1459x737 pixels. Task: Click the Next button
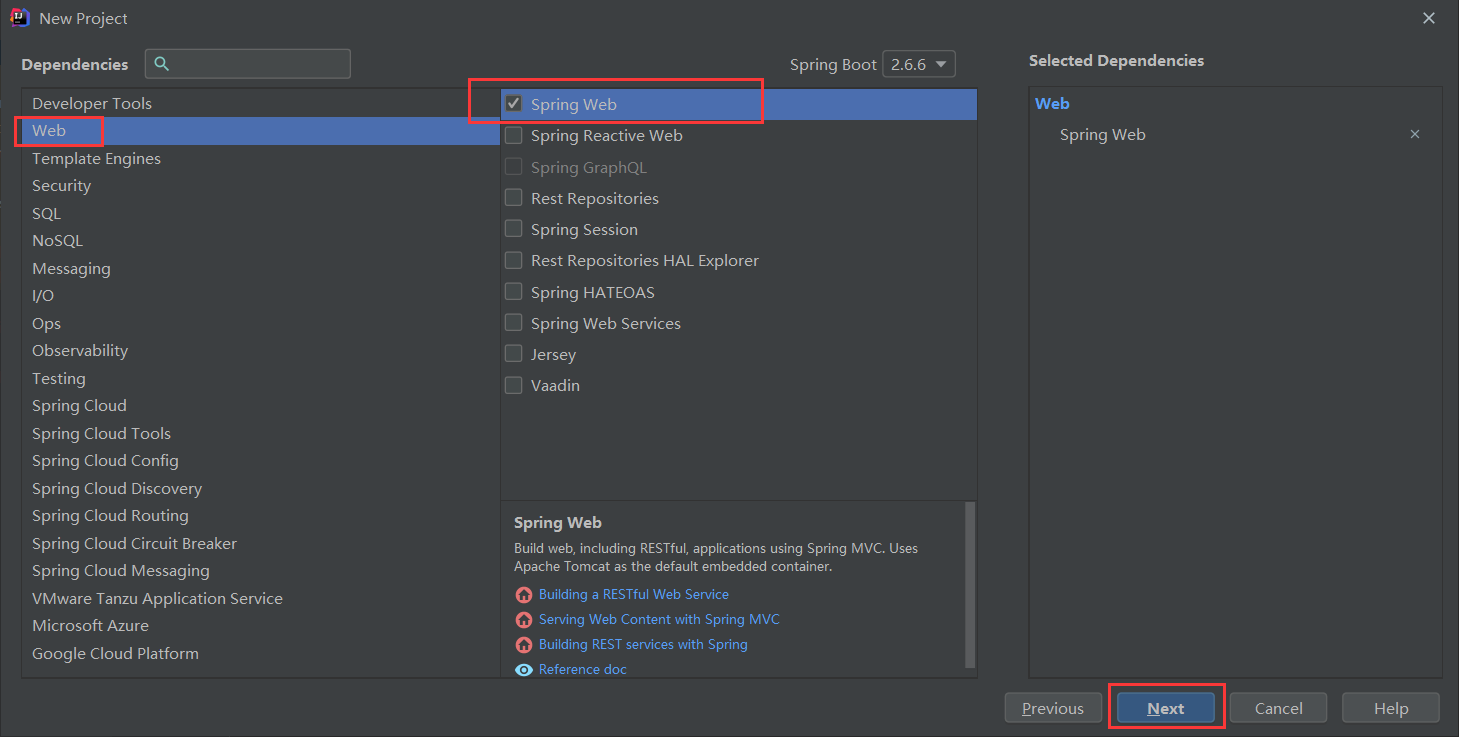[1166, 708]
